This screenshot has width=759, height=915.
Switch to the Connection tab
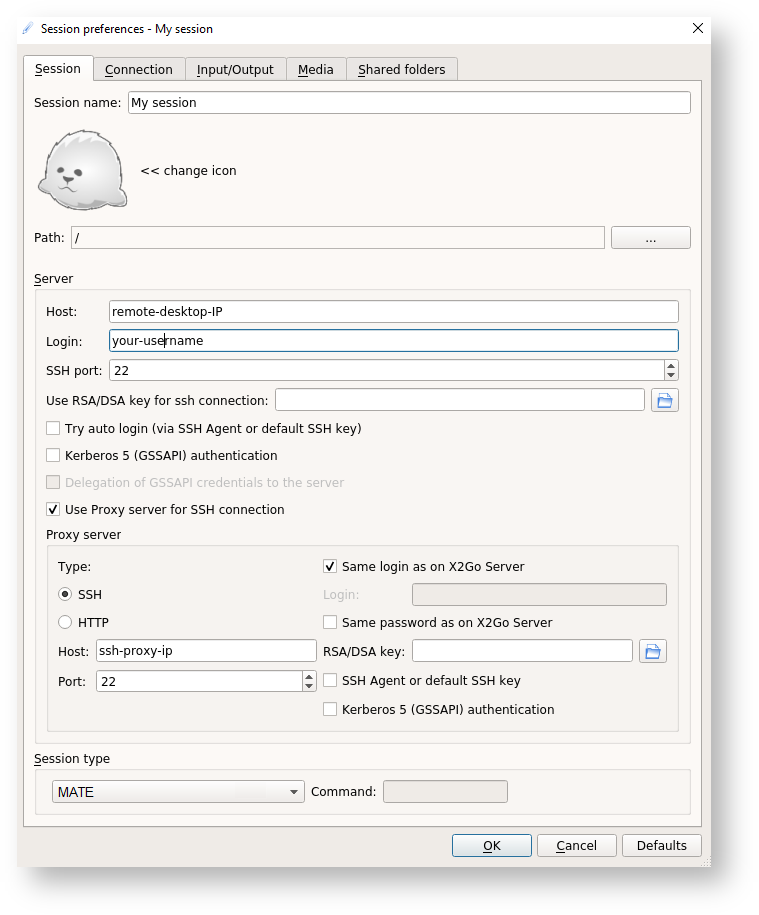pyautogui.click(x=138, y=69)
